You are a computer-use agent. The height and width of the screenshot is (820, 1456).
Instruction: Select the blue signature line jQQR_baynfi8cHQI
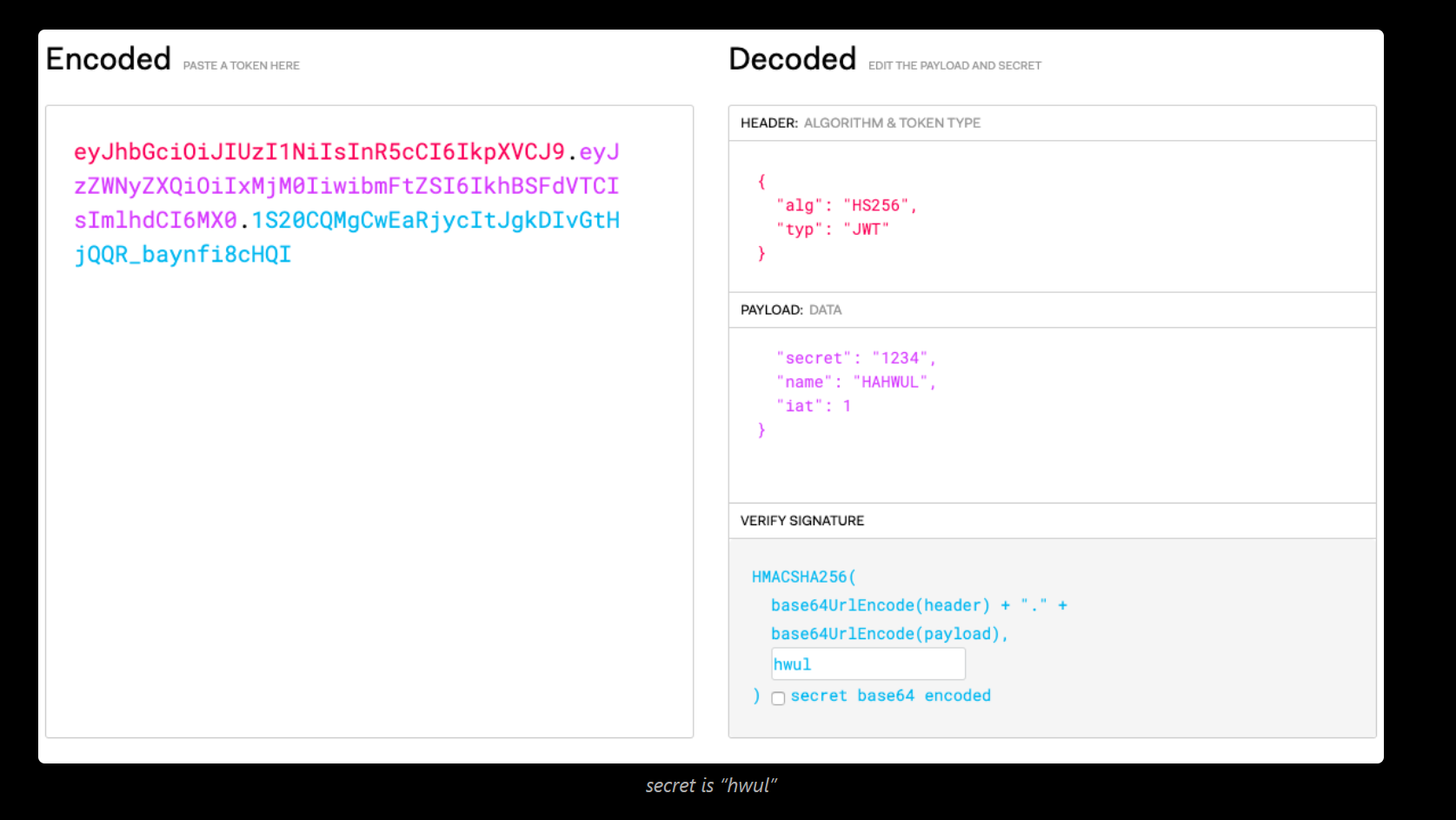(x=183, y=255)
